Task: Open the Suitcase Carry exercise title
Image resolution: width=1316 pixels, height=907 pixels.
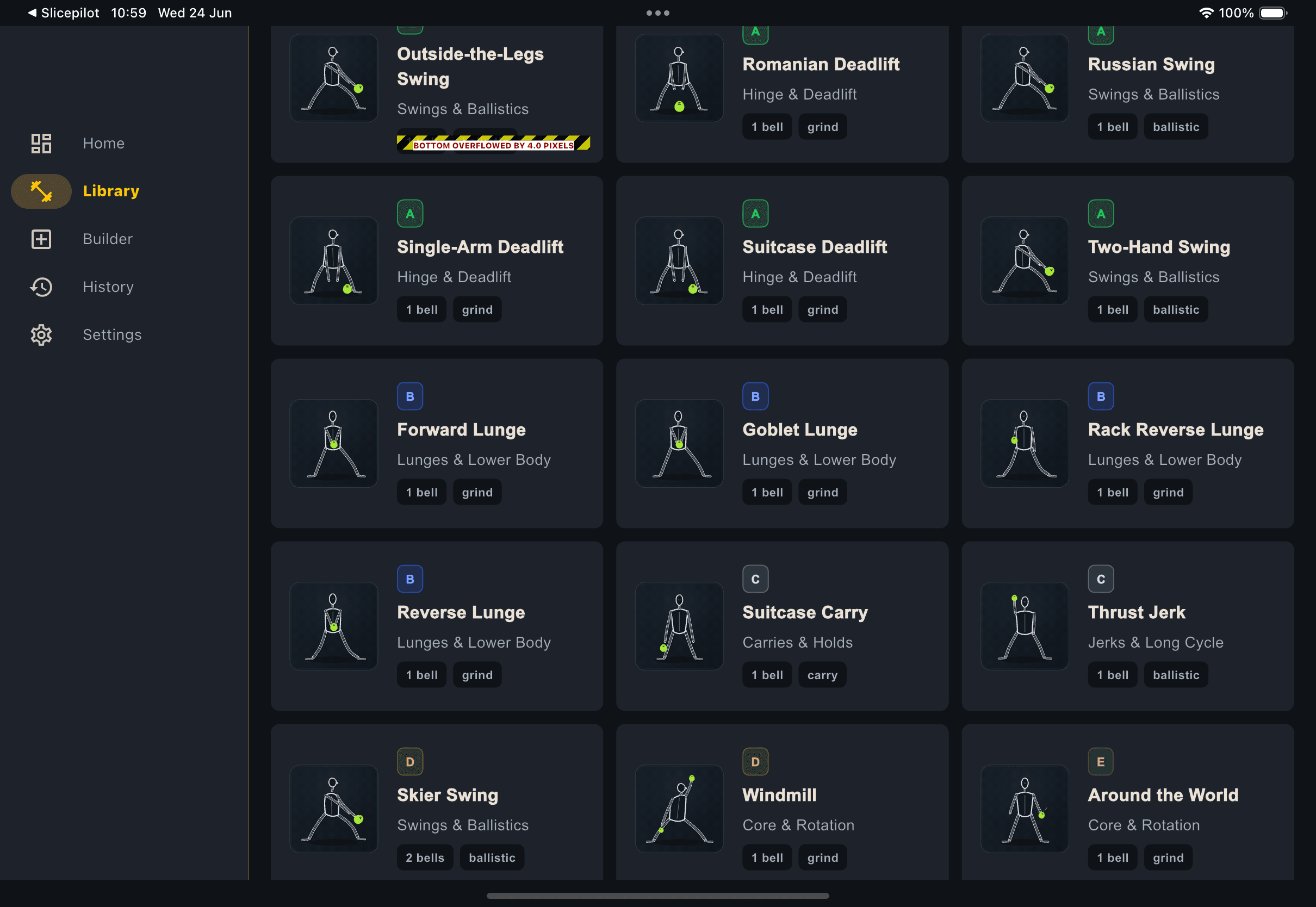Action: (x=805, y=612)
